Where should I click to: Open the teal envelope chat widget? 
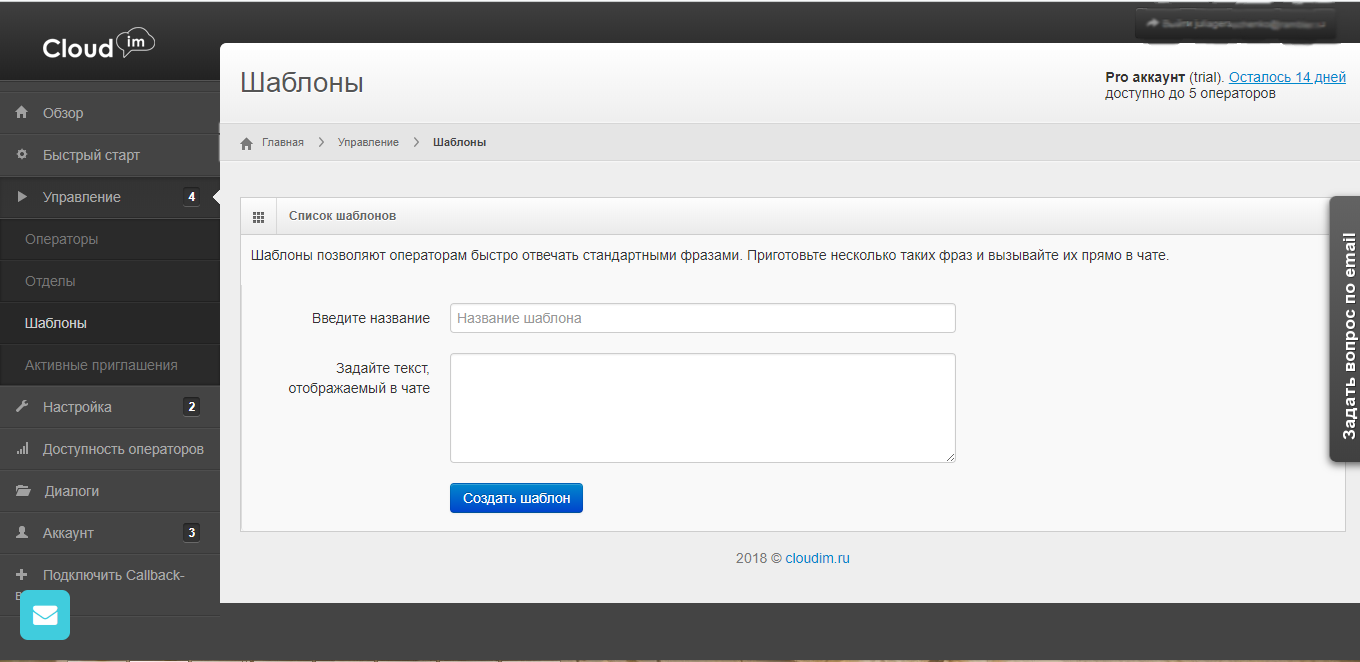[x=44, y=615]
